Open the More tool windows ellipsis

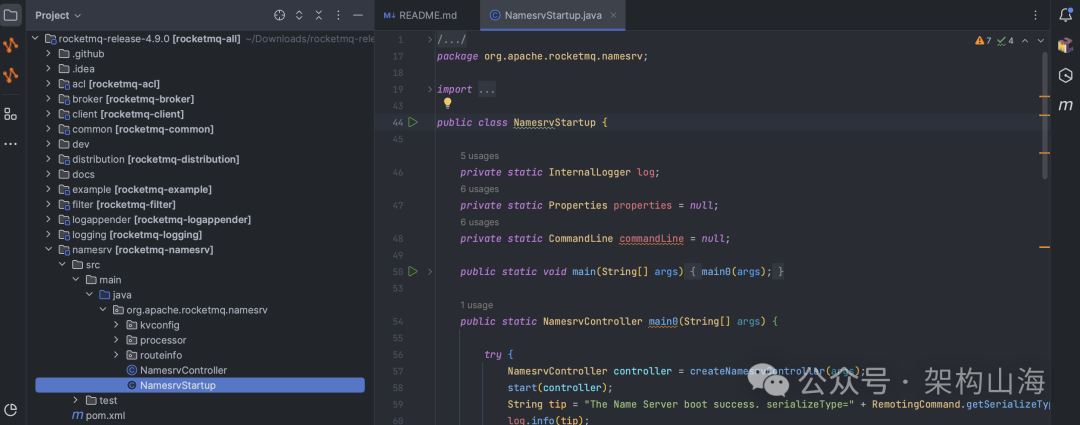tap(10, 144)
